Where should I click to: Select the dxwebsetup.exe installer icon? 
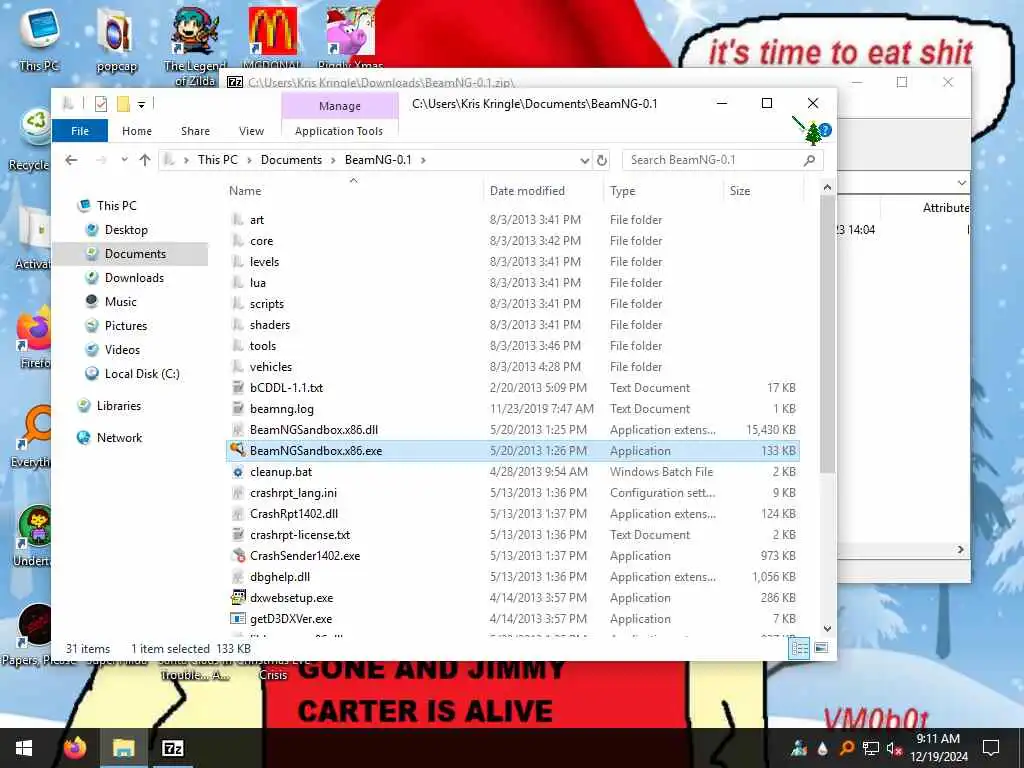click(x=238, y=598)
